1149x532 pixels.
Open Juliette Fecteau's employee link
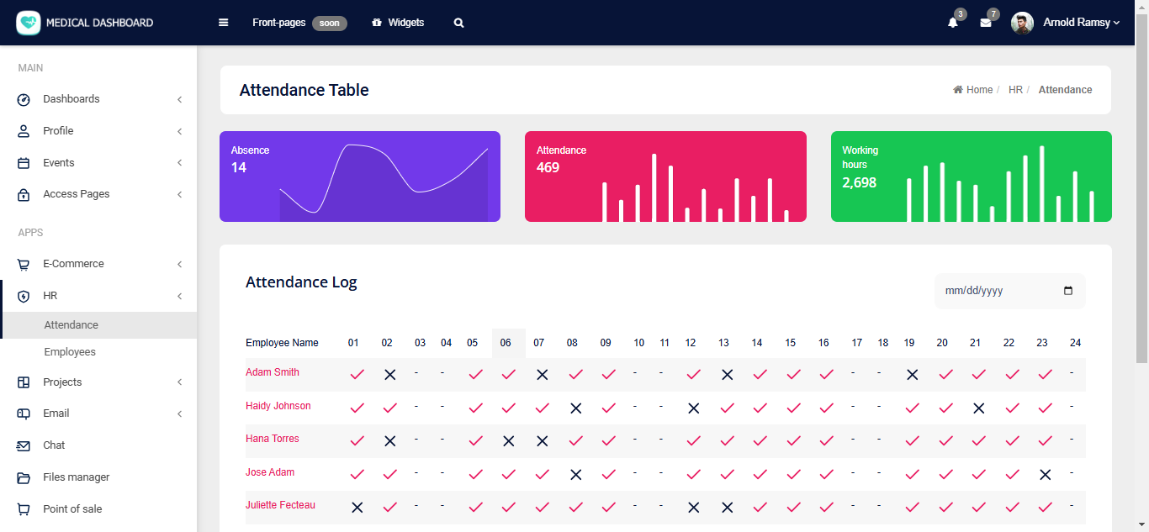coord(280,505)
